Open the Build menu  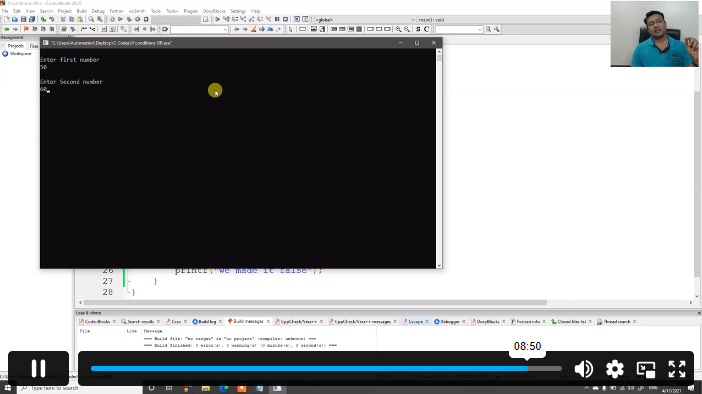point(81,11)
